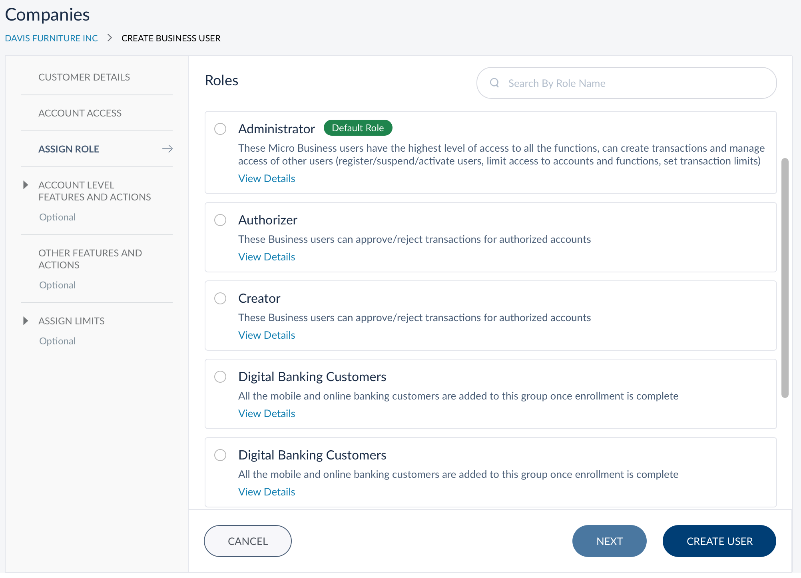View details of the Administrator role
This screenshot has width=801, height=578.
[x=266, y=179]
